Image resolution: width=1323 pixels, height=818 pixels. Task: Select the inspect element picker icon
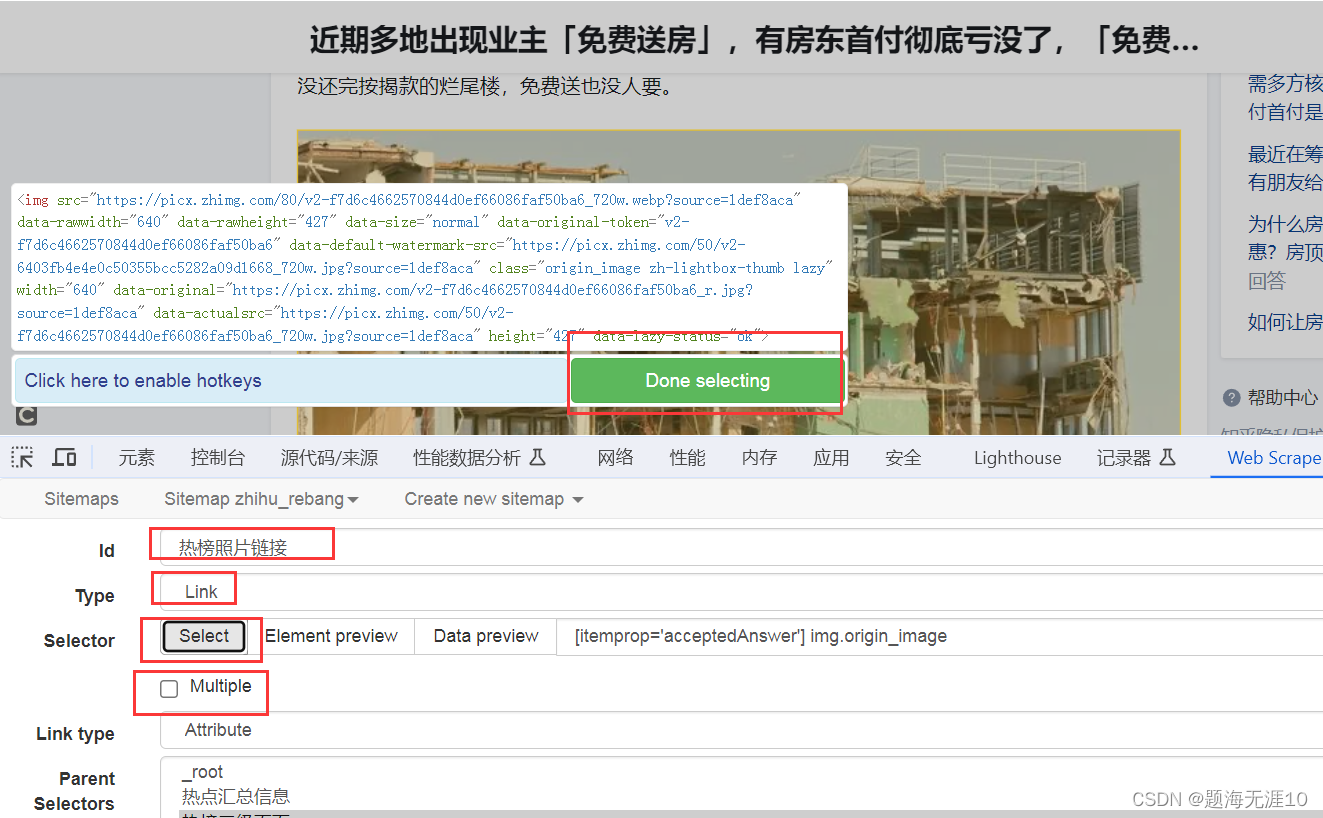(x=22, y=456)
